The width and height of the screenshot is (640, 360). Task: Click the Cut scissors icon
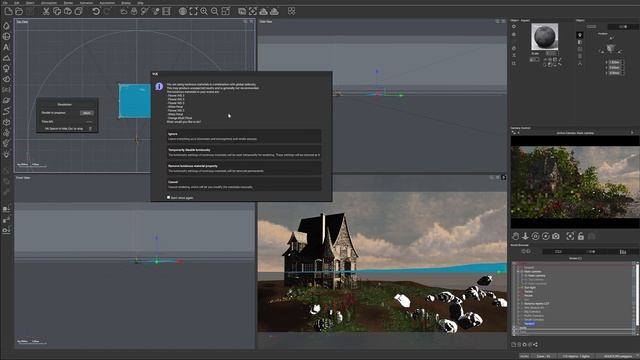pyautogui.click(x=46, y=11)
